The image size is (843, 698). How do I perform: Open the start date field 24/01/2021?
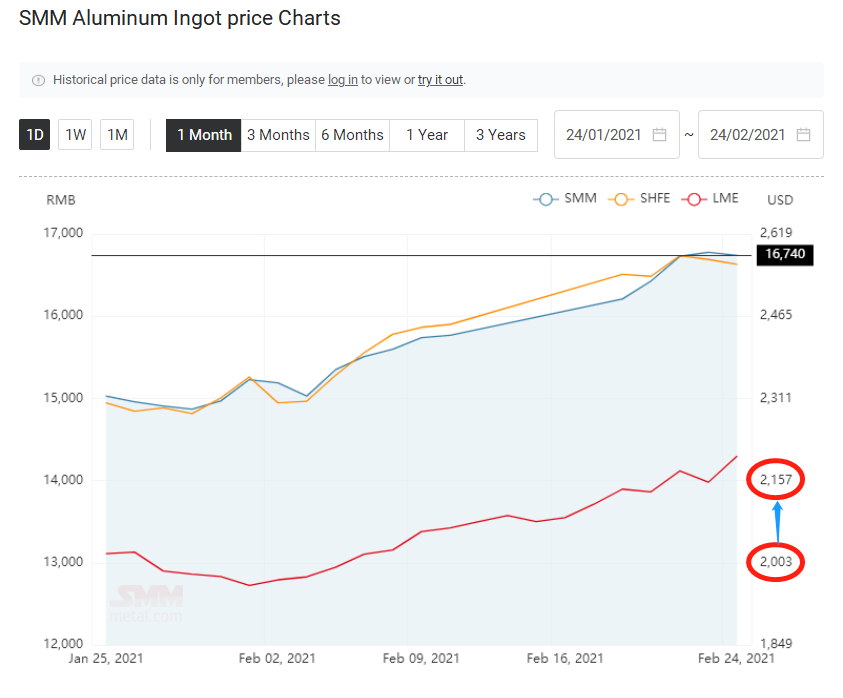pos(617,134)
